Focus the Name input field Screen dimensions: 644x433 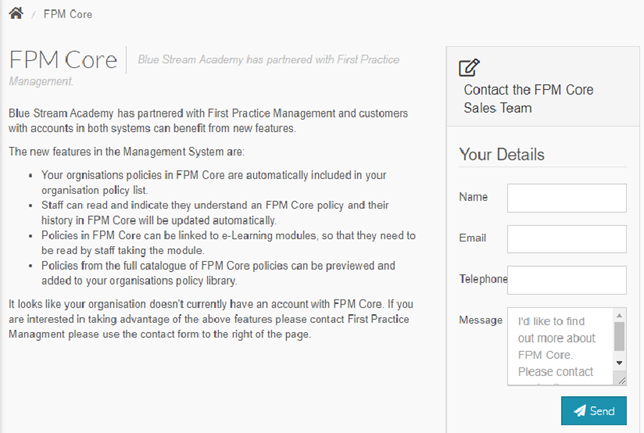click(566, 198)
